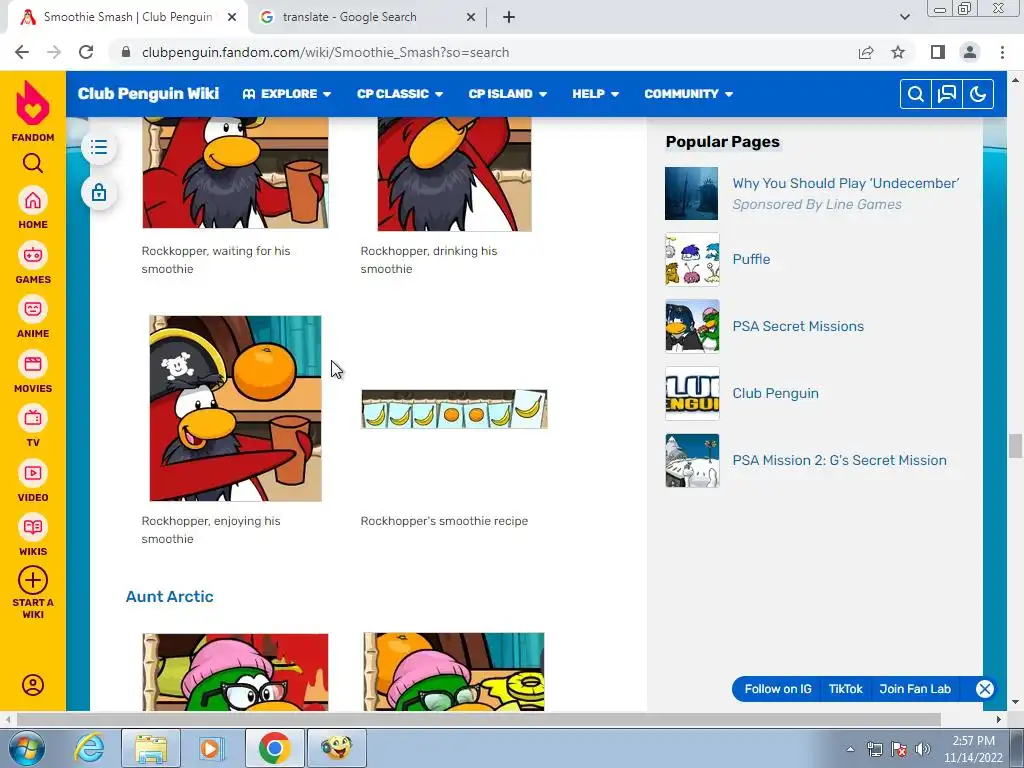The height and width of the screenshot is (768, 1024).
Task: Open the Puffle thumbnail image
Action: (x=692, y=259)
